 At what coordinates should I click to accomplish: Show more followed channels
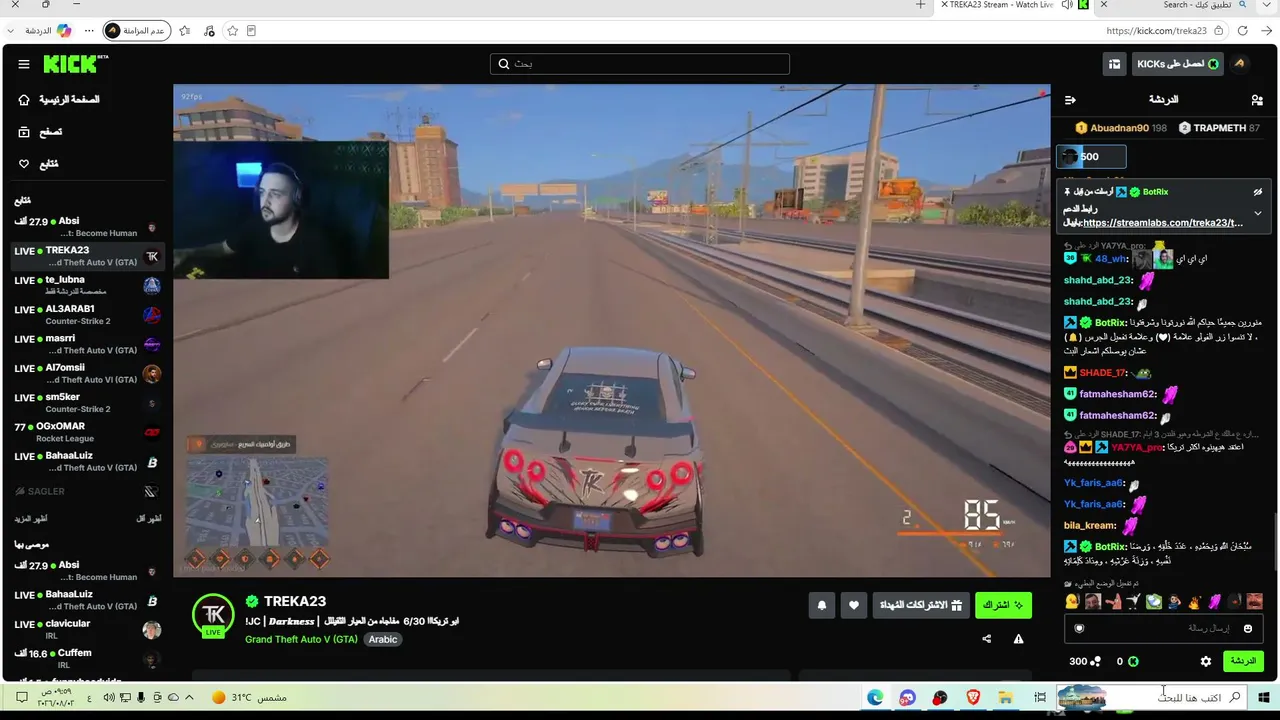point(31,519)
